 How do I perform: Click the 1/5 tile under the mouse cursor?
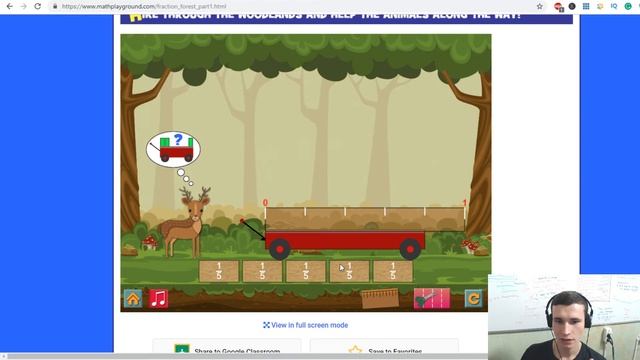pyautogui.click(x=349, y=271)
